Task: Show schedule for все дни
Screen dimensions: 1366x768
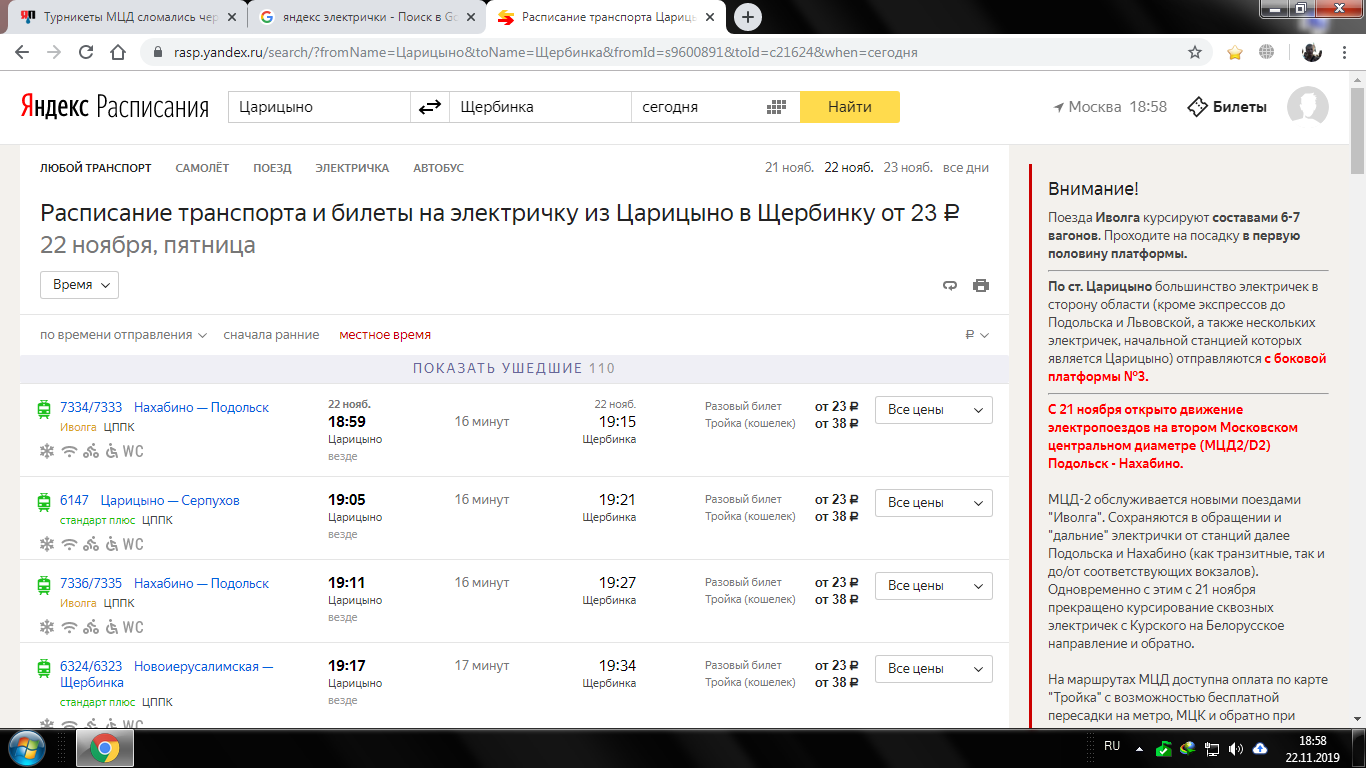Action: 966,168
